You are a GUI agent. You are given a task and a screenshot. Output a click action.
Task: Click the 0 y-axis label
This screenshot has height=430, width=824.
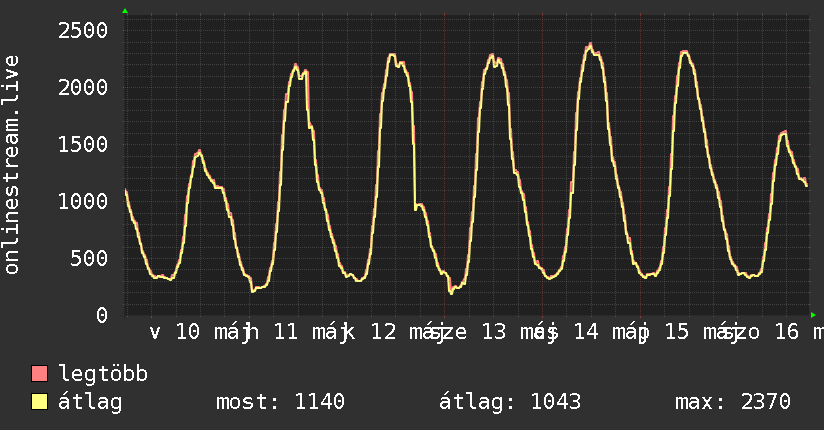pos(102,315)
